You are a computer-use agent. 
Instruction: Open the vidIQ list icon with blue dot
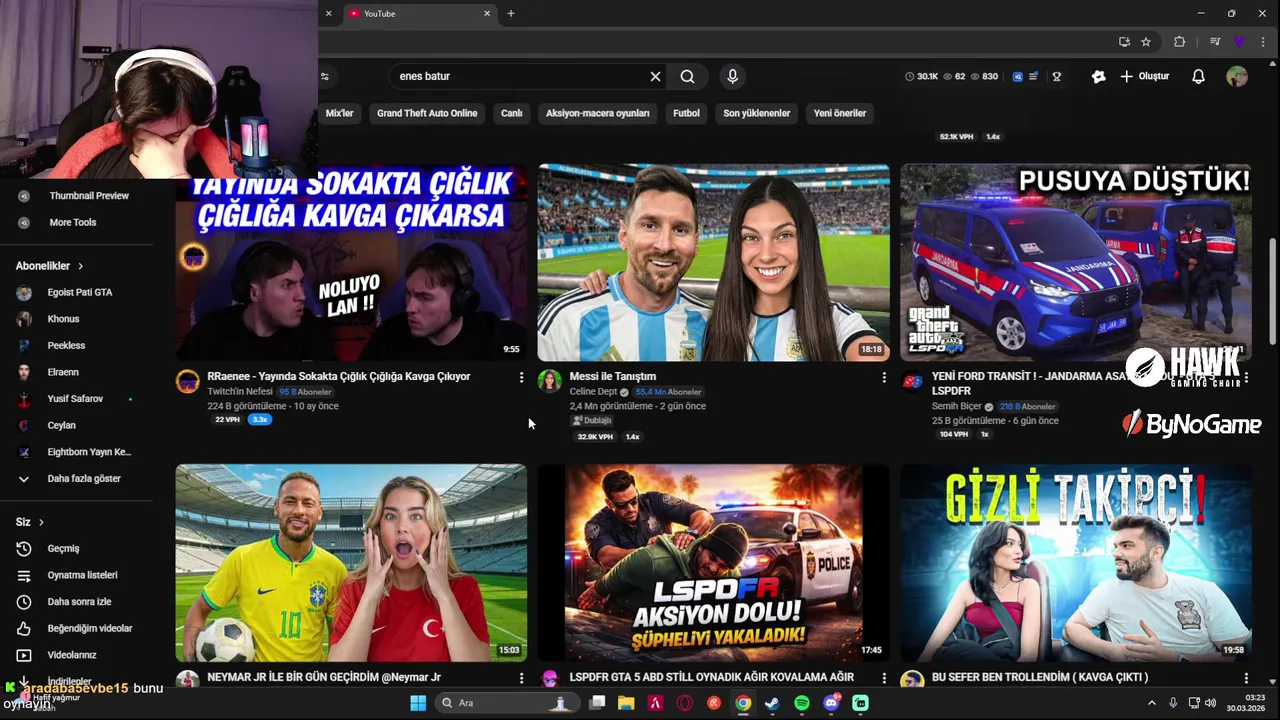1034,76
